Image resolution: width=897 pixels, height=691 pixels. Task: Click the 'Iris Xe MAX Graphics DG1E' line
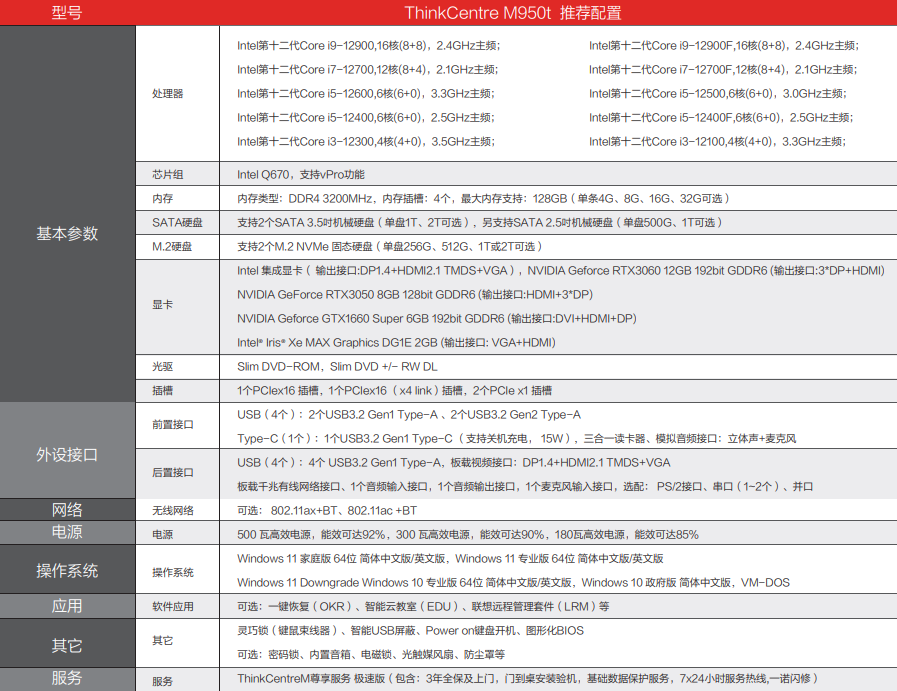[x=396, y=343]
